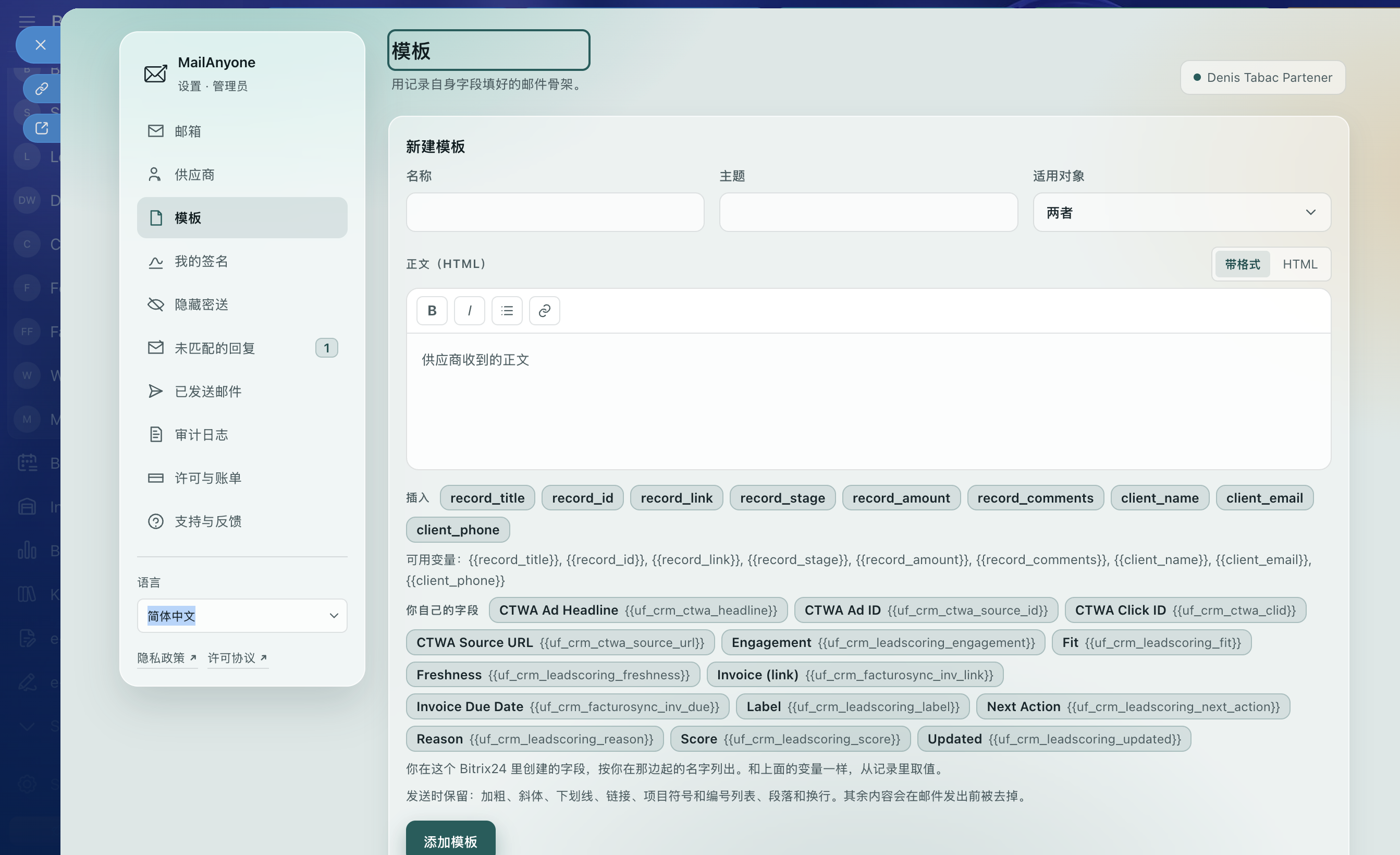Screen dimensions: 1400x855
Task: Open the 语言 language dropdown
Action: coord(242,616)
